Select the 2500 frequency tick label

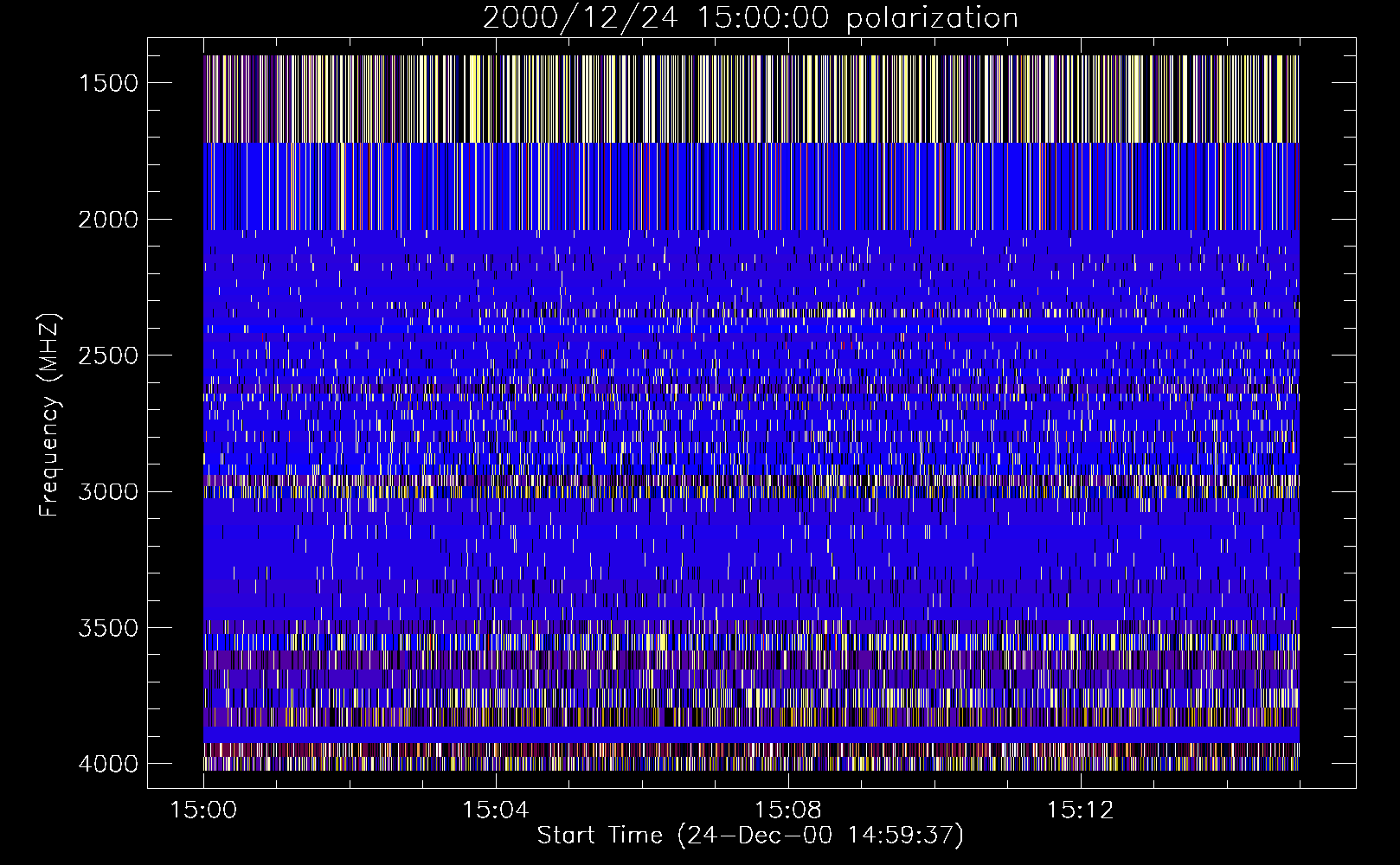[108, 356]
